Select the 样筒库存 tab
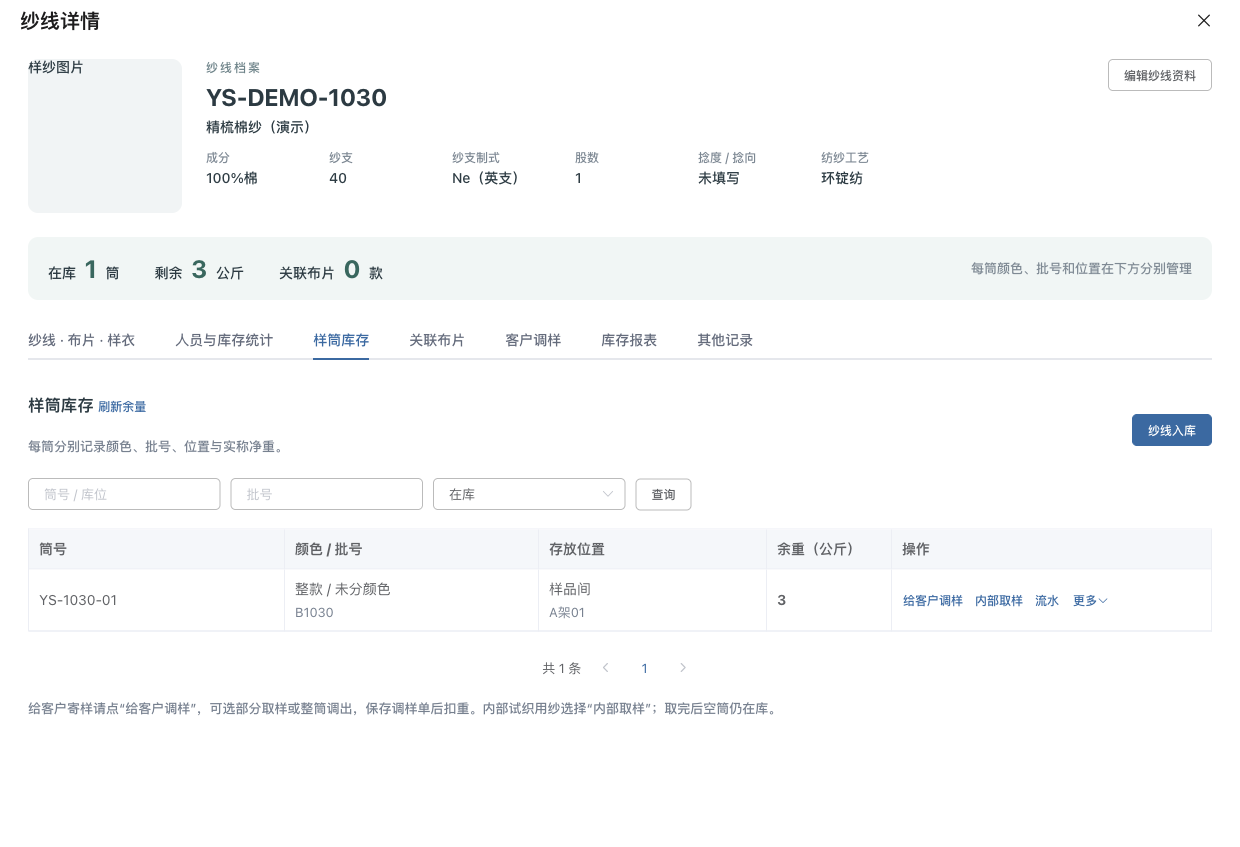Viewport: 1240px width, 847px height. click(x=341, y=340)
